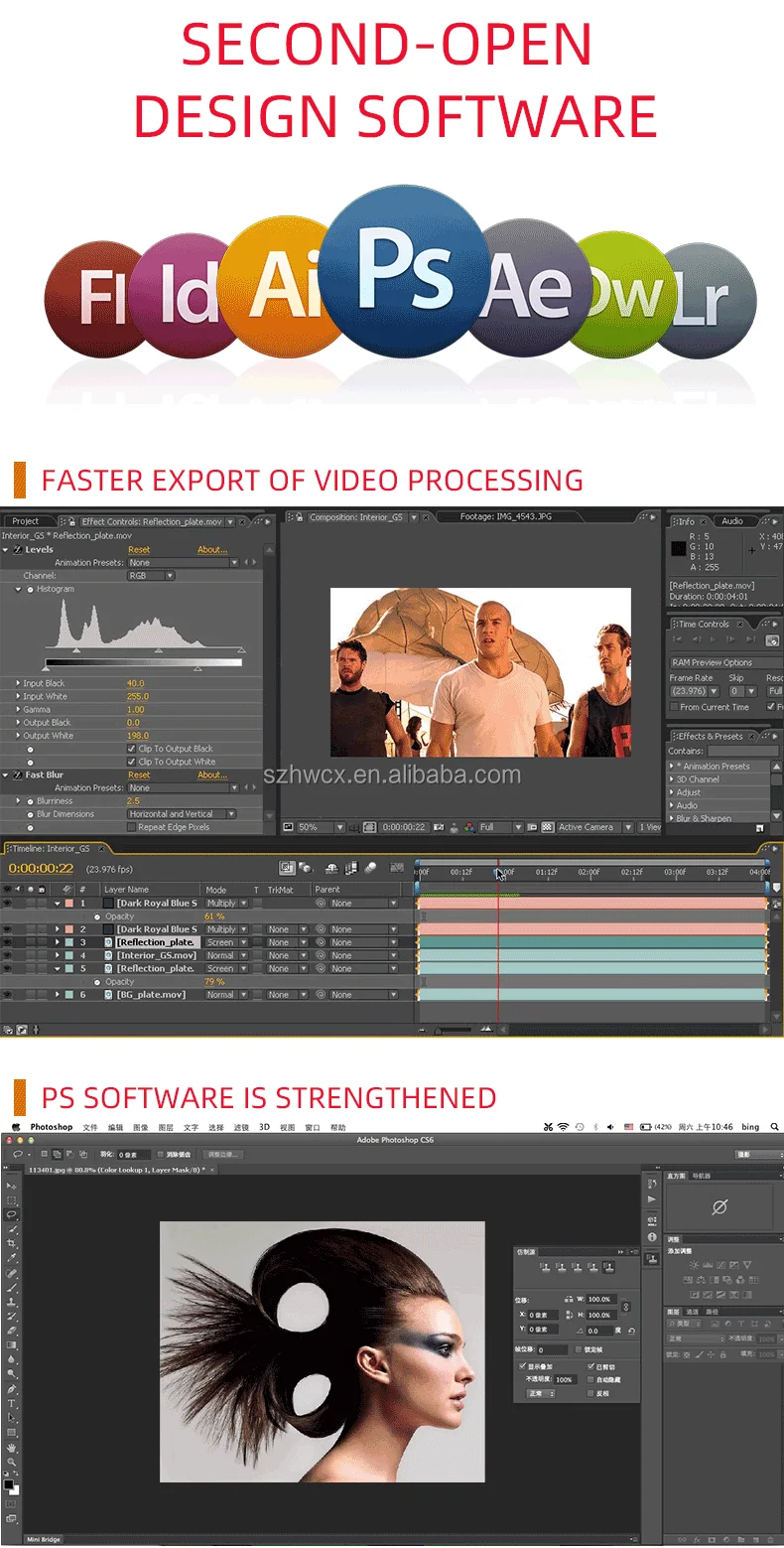Select the Crop tool in Photoshop toolbar
The height and width of the screenshot is (1548, 784).
point(12,1243)
